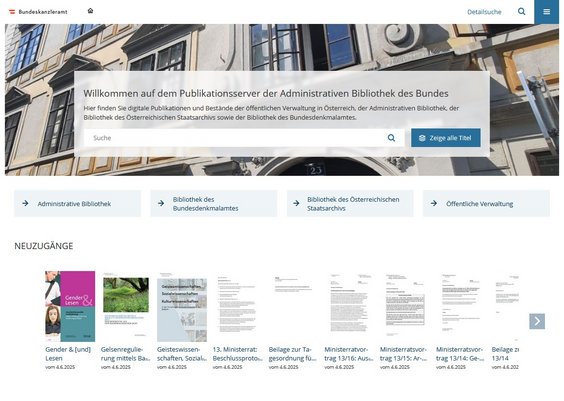Click the layers icon in Zeige alle Titel

pos(422,138)
